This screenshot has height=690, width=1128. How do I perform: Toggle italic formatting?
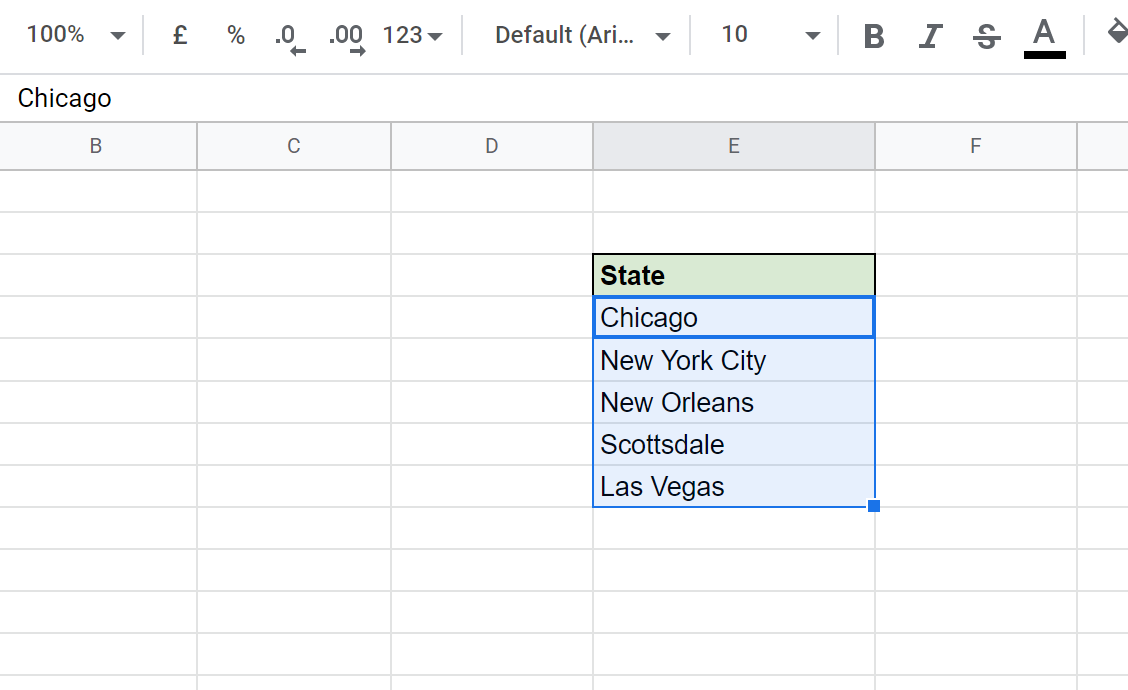(x=930, y=35)
